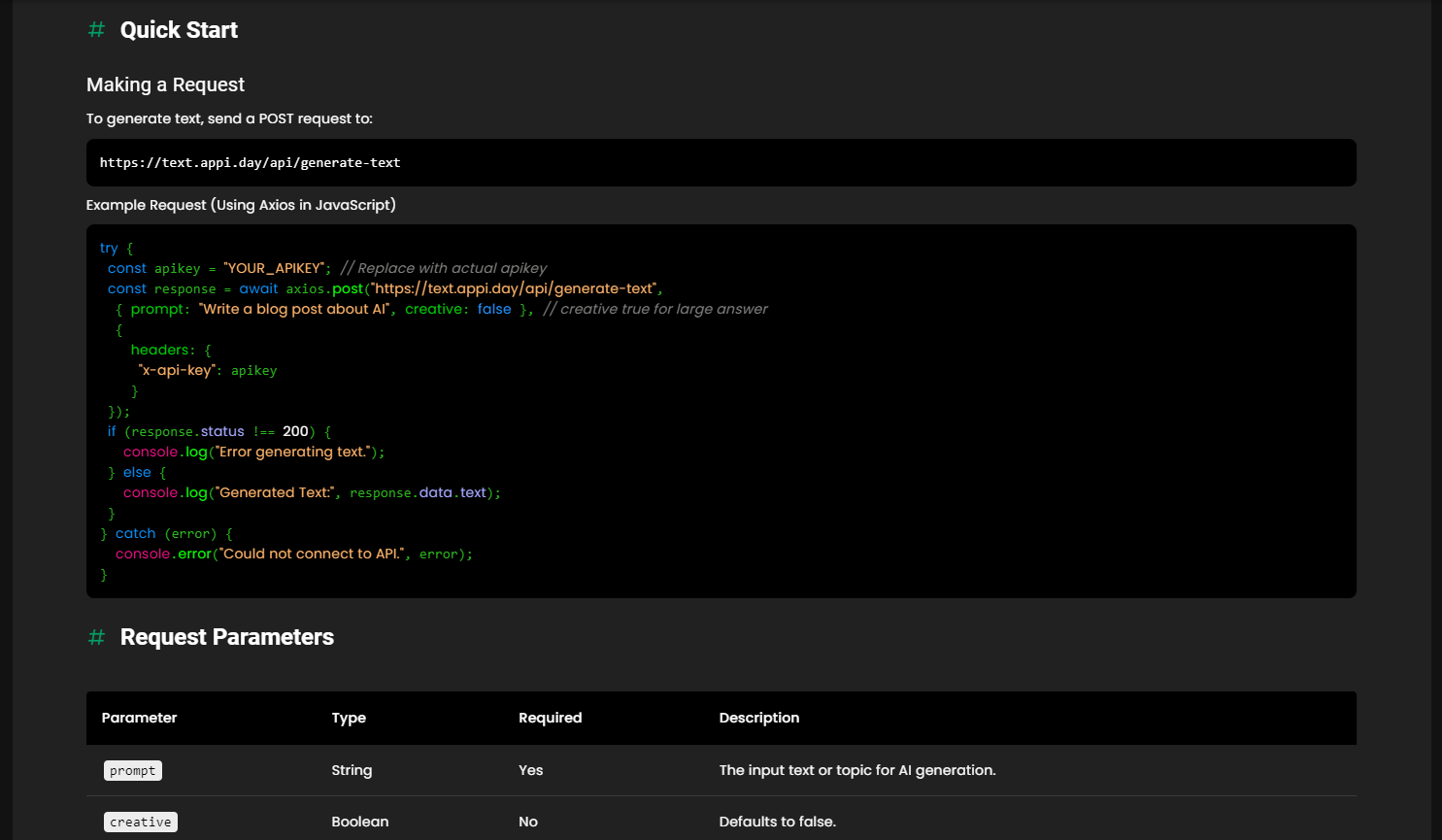1442x840 pixels.
Task: Click the Example Request (Using Axios in JavaScript) label
Action: click(241, 205)
